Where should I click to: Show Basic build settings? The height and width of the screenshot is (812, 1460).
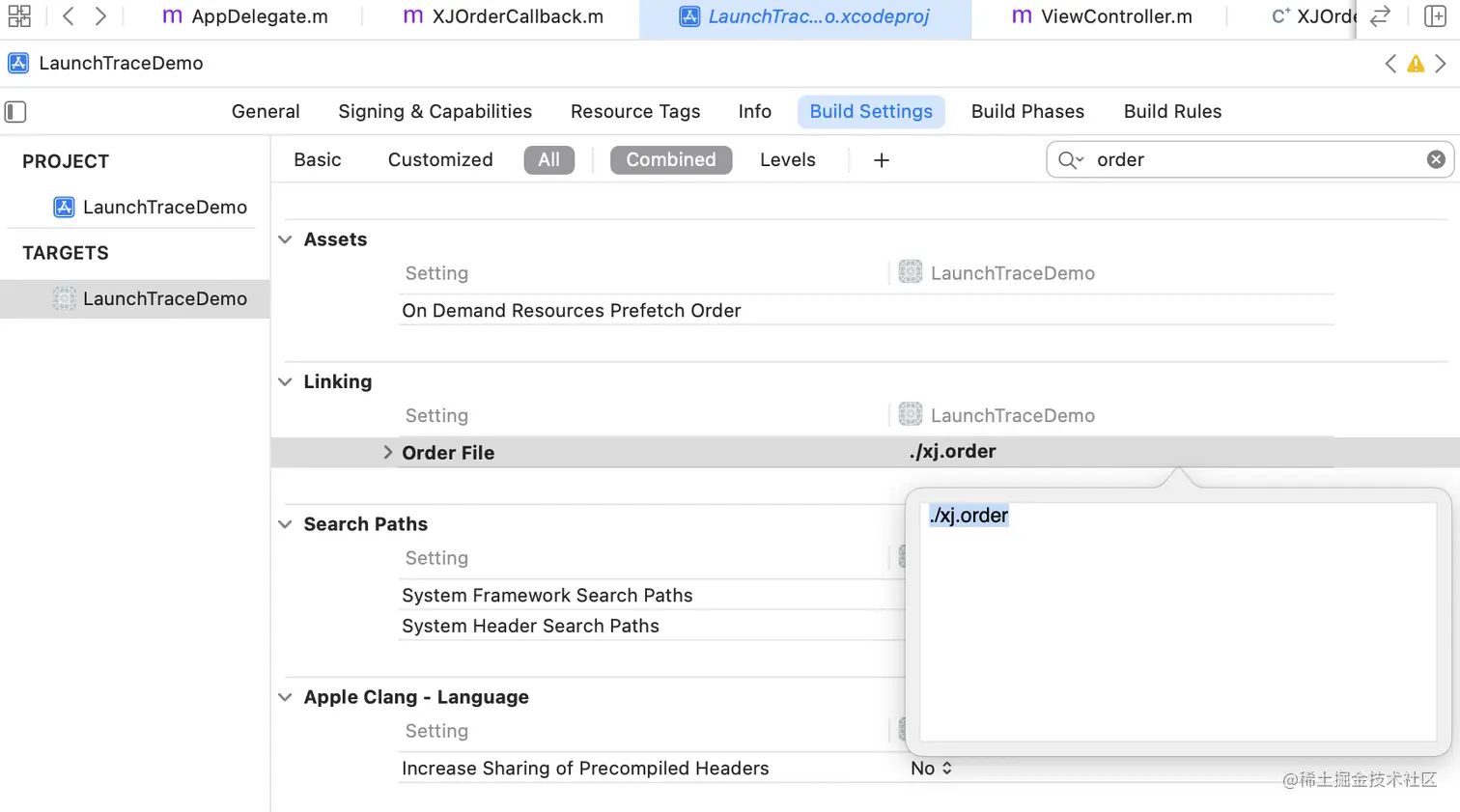tap(318, 159)
